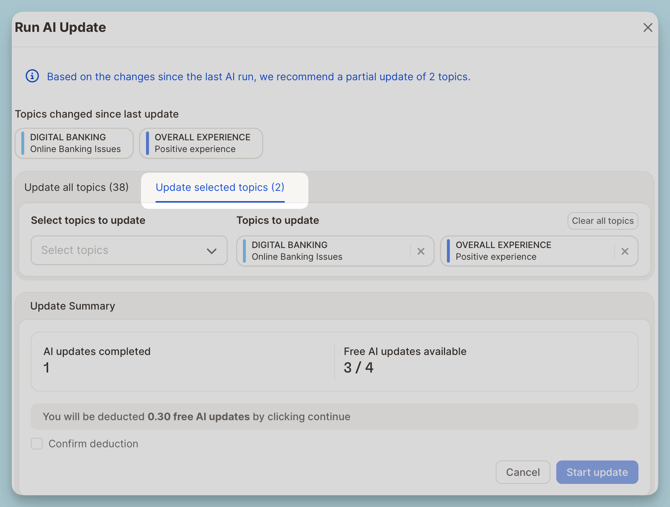Switch to Update all topics (38) tab
The width and height of the screenshot is (670, 507).
tap(77, 187)
